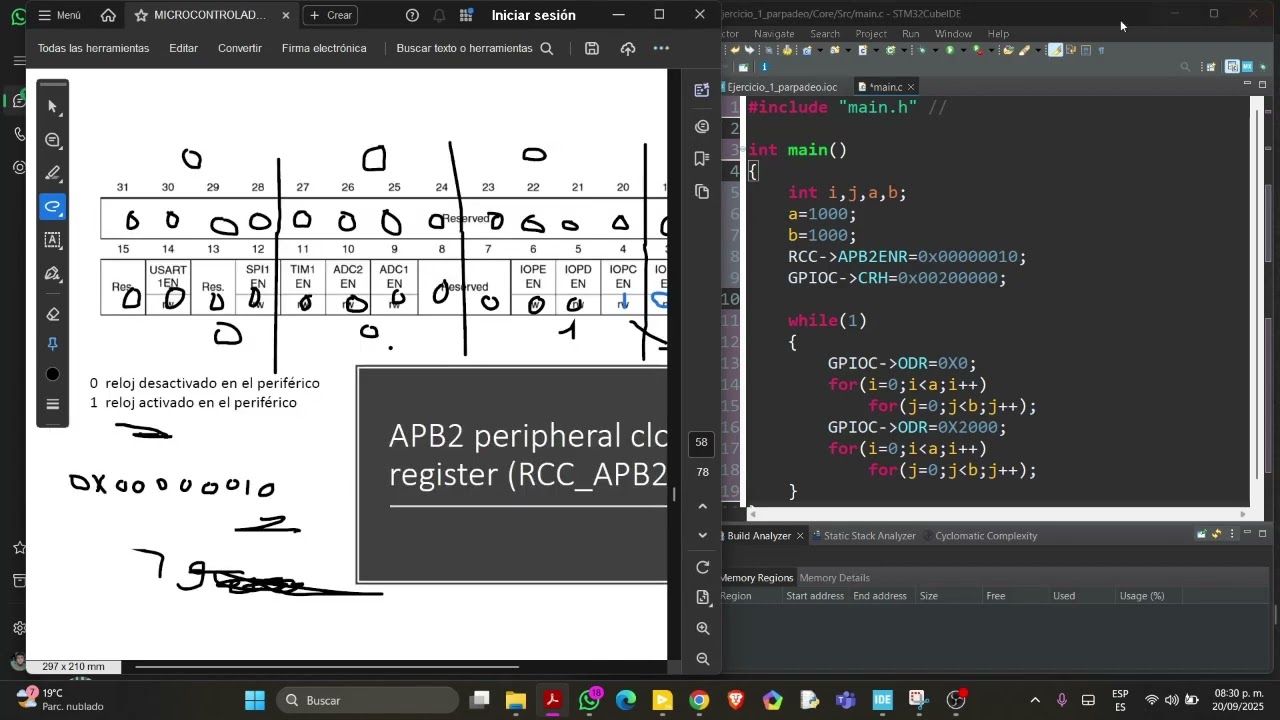Open Acrobat more options ellipsis
1280x720 pixels.
pos(661,48)
